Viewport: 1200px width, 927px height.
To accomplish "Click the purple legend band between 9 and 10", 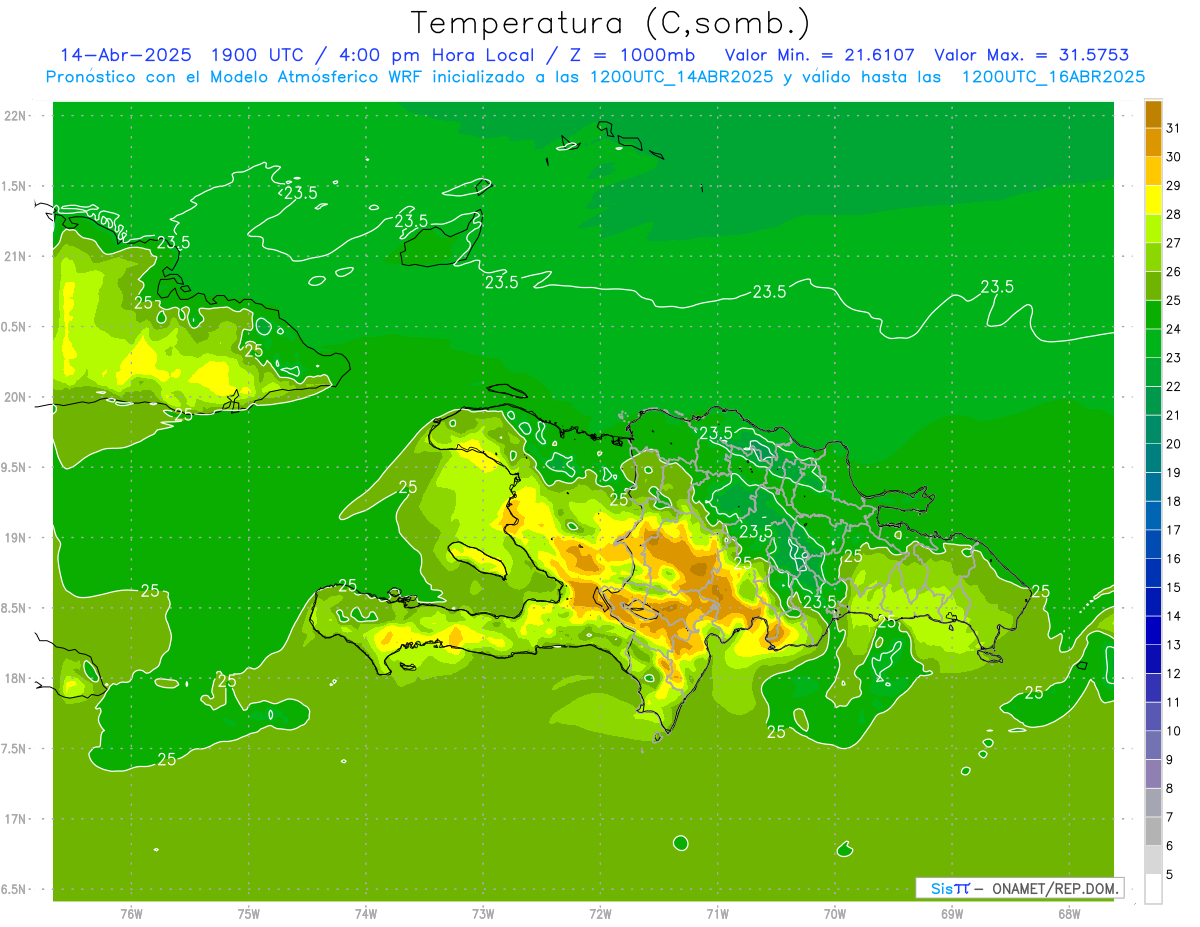I will click(x=1153, y=745).
